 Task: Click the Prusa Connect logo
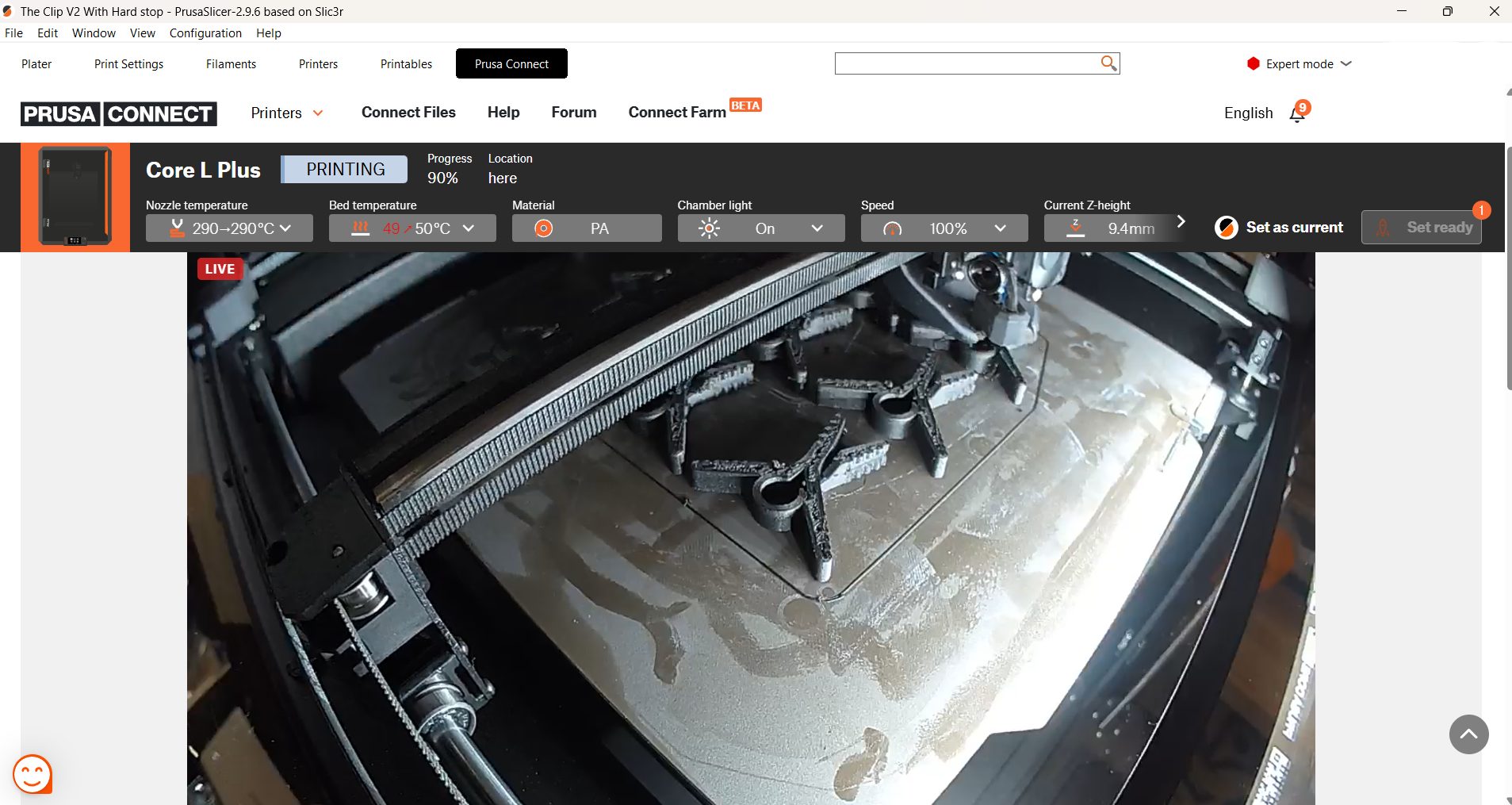pos(119,113)
